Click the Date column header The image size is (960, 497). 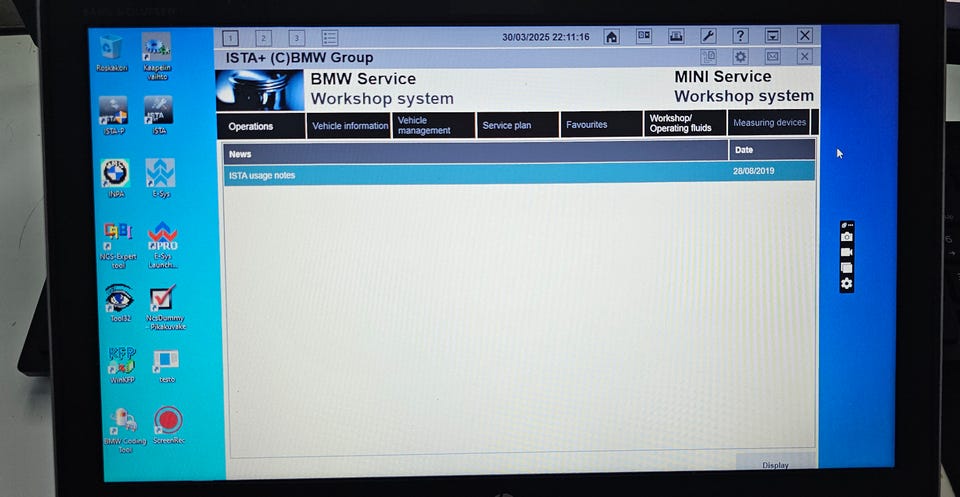coord(772,149)
